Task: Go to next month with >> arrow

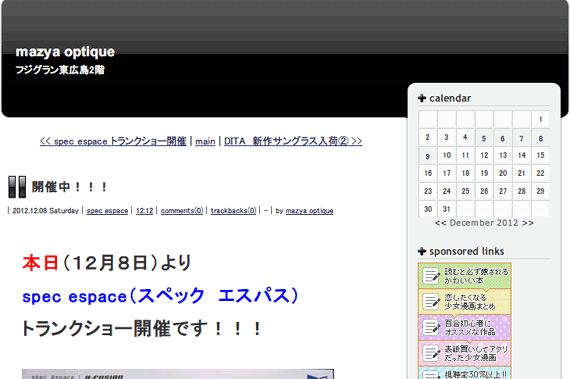Action: click(x=528, y=223)
